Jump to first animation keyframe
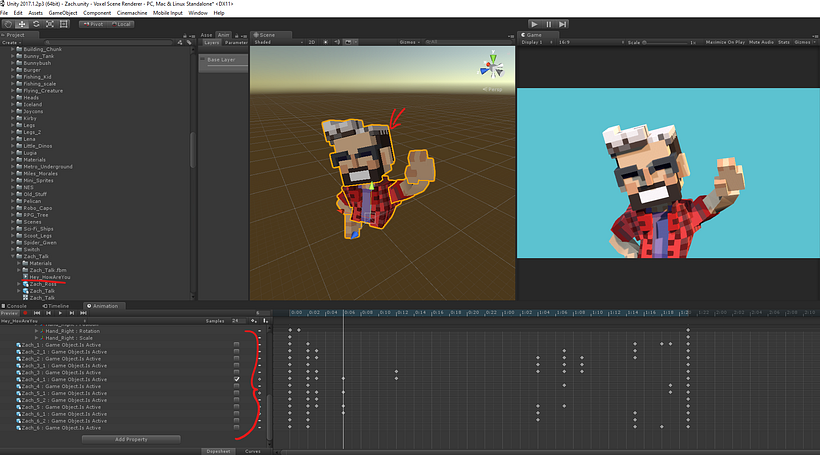The height and width of the screenshot is (455, 820). (x=37, y=313)
